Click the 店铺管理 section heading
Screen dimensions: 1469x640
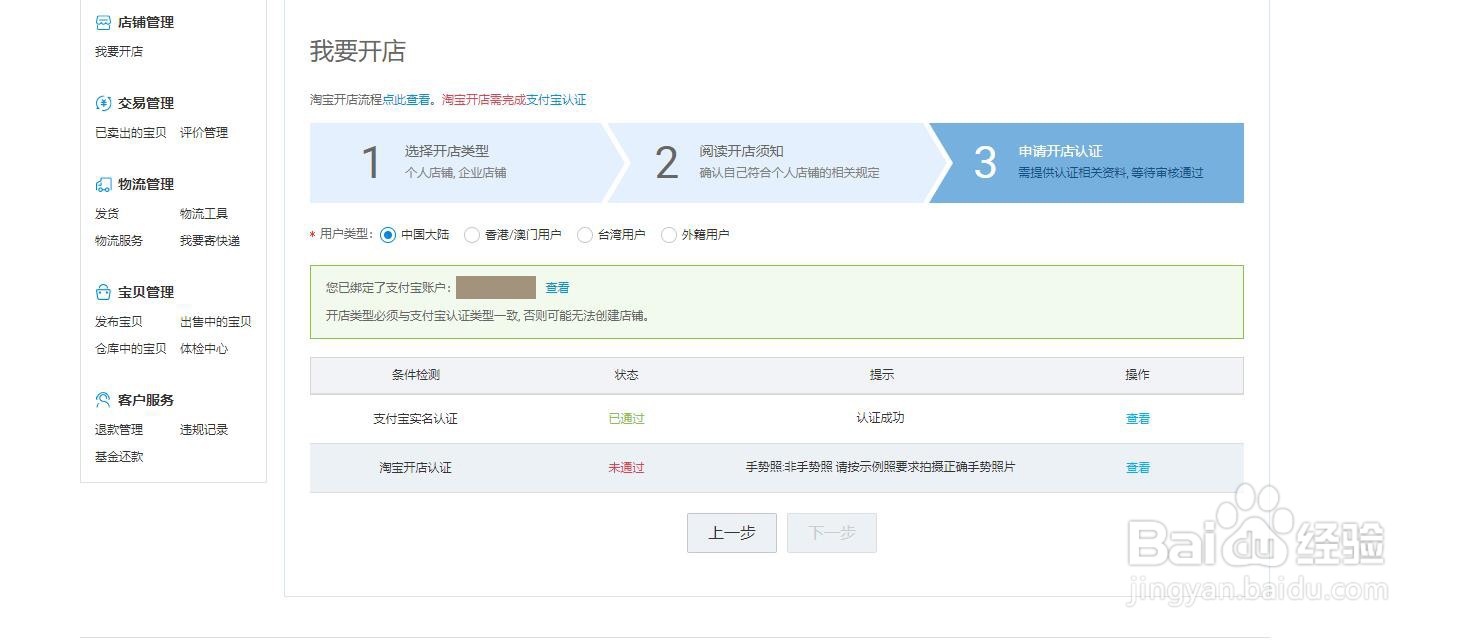point(146,22)
